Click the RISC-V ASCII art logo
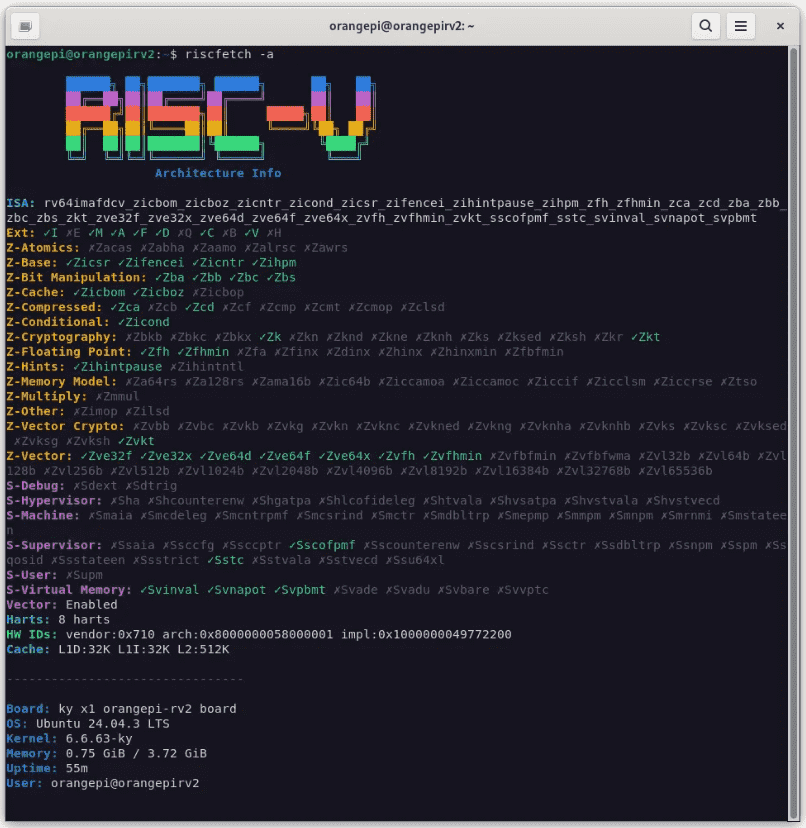This screenshot has width=806, height=828. tap(221, 118)
